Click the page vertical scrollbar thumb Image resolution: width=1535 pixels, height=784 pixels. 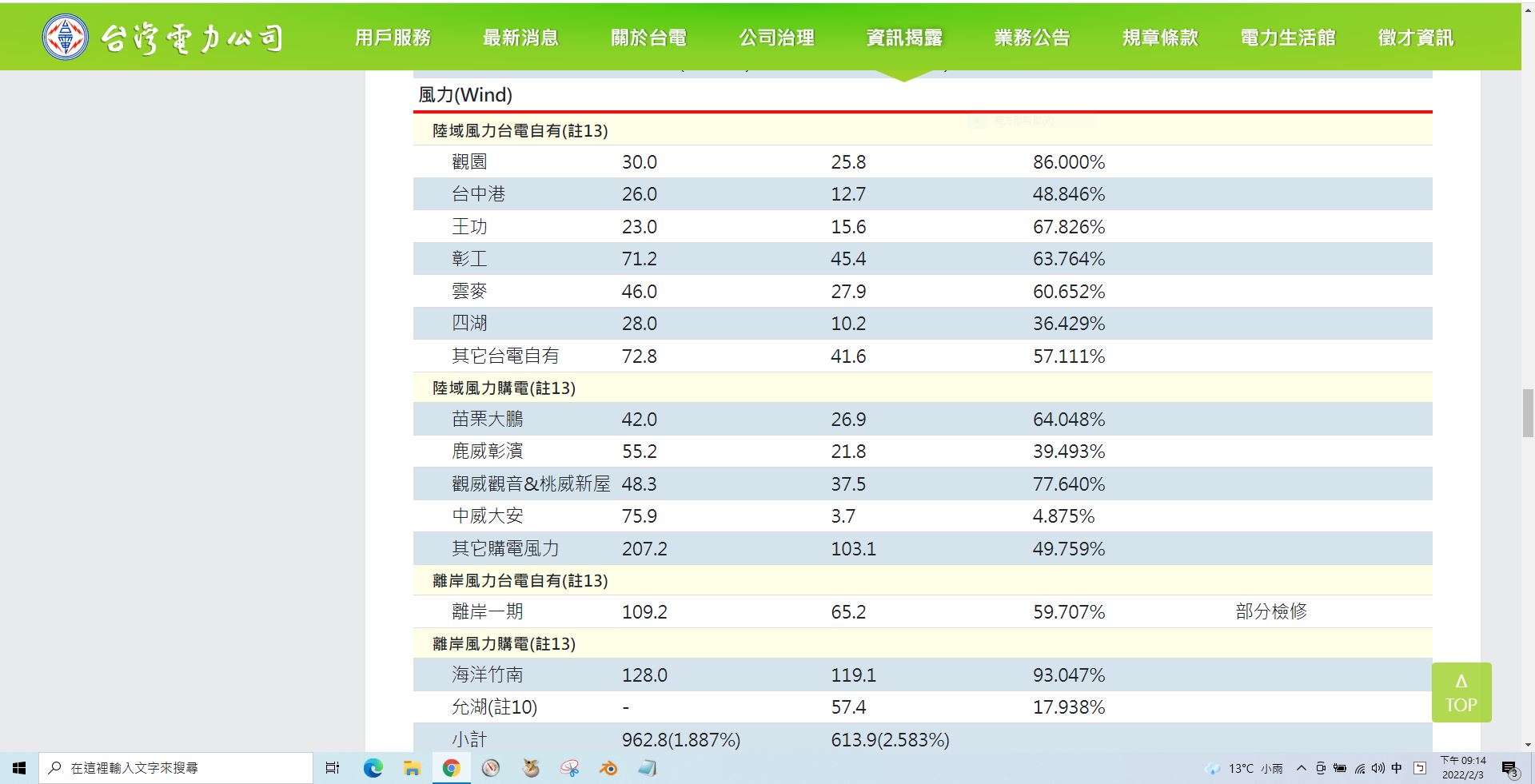(x=1528, y=412)
